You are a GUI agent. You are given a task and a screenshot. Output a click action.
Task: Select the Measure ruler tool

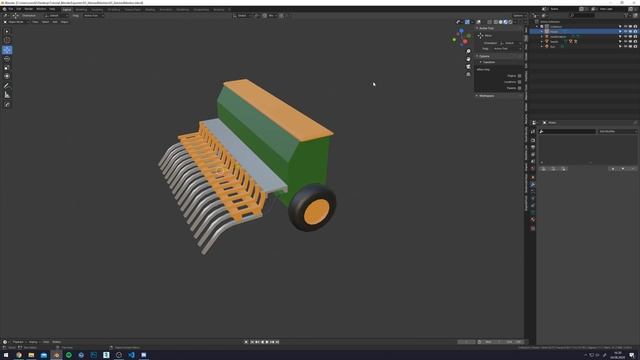(7, 95)
